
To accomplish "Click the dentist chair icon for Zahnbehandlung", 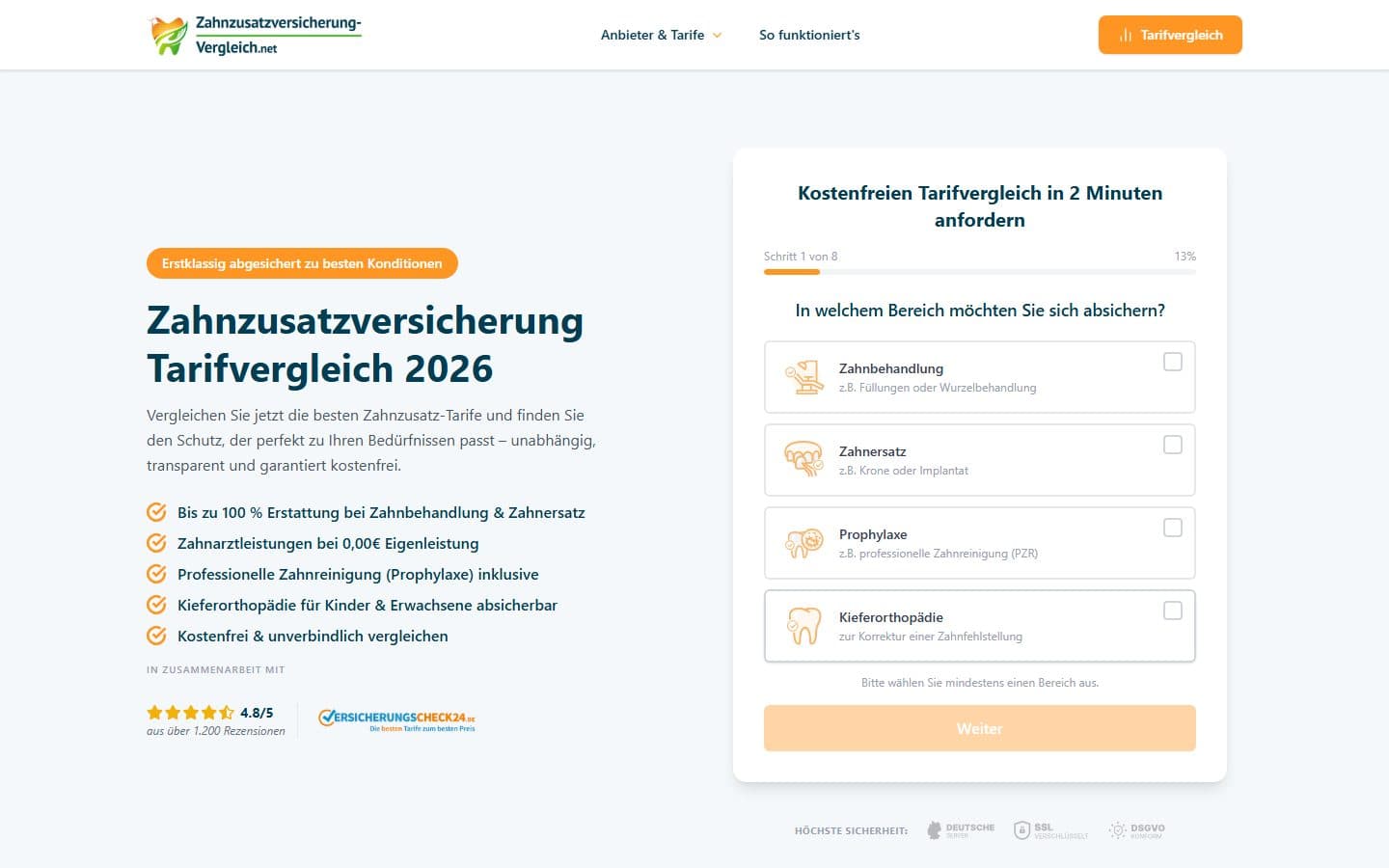I will tap(803, 377).
